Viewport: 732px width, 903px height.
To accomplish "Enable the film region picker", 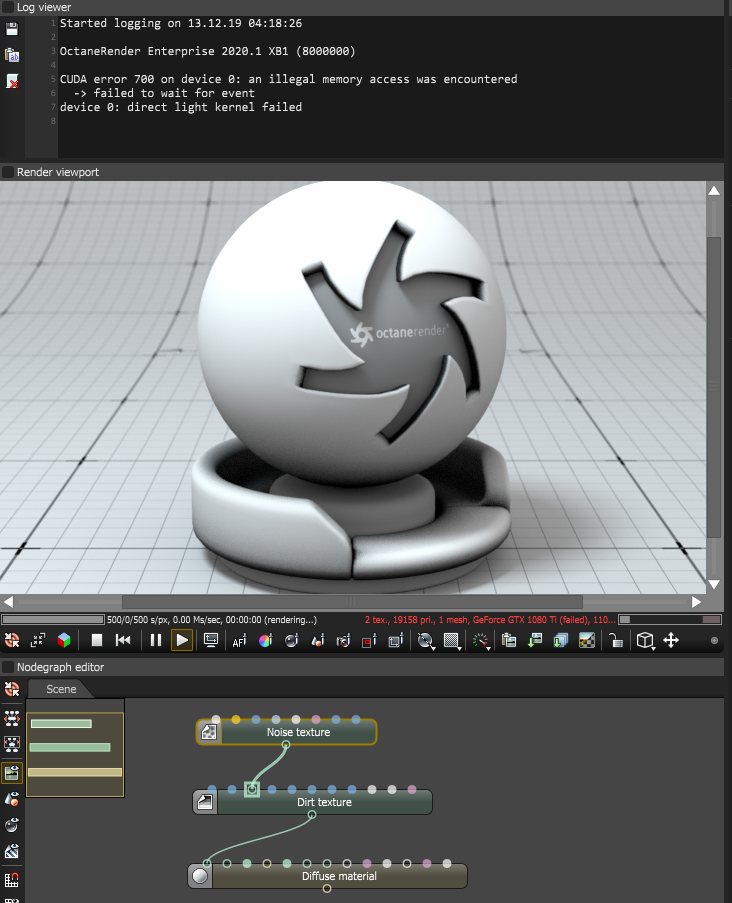I will (x=396, y=640).
